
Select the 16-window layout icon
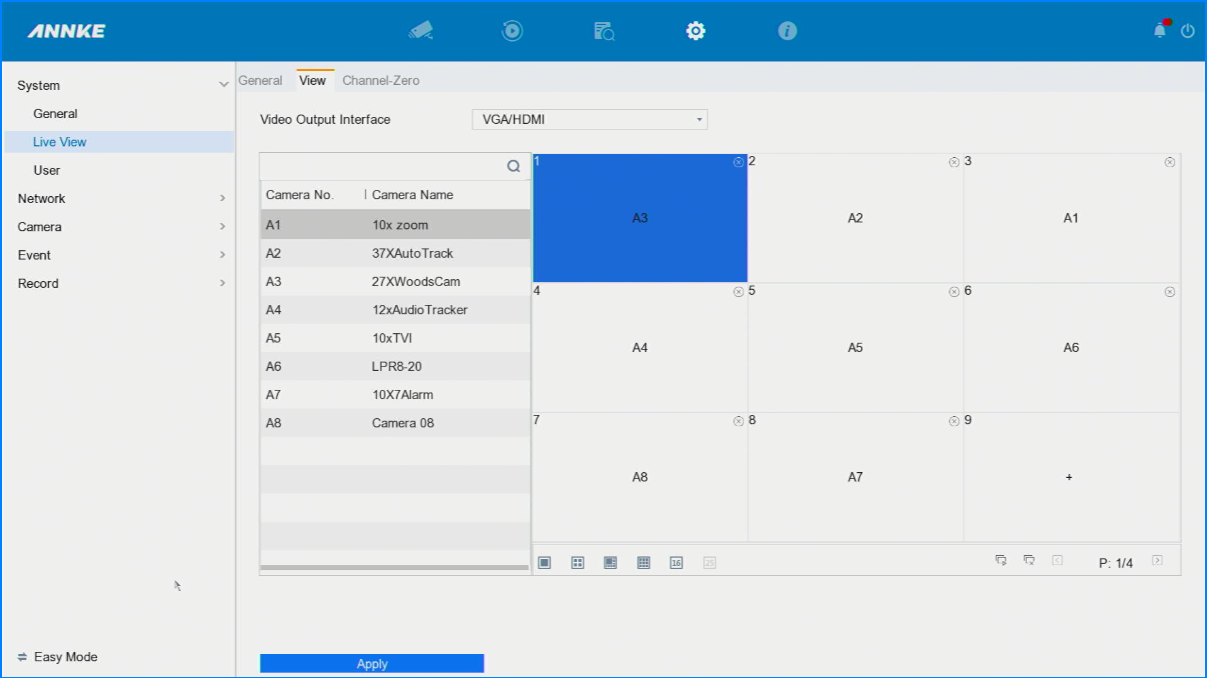[x=676, y=563]
